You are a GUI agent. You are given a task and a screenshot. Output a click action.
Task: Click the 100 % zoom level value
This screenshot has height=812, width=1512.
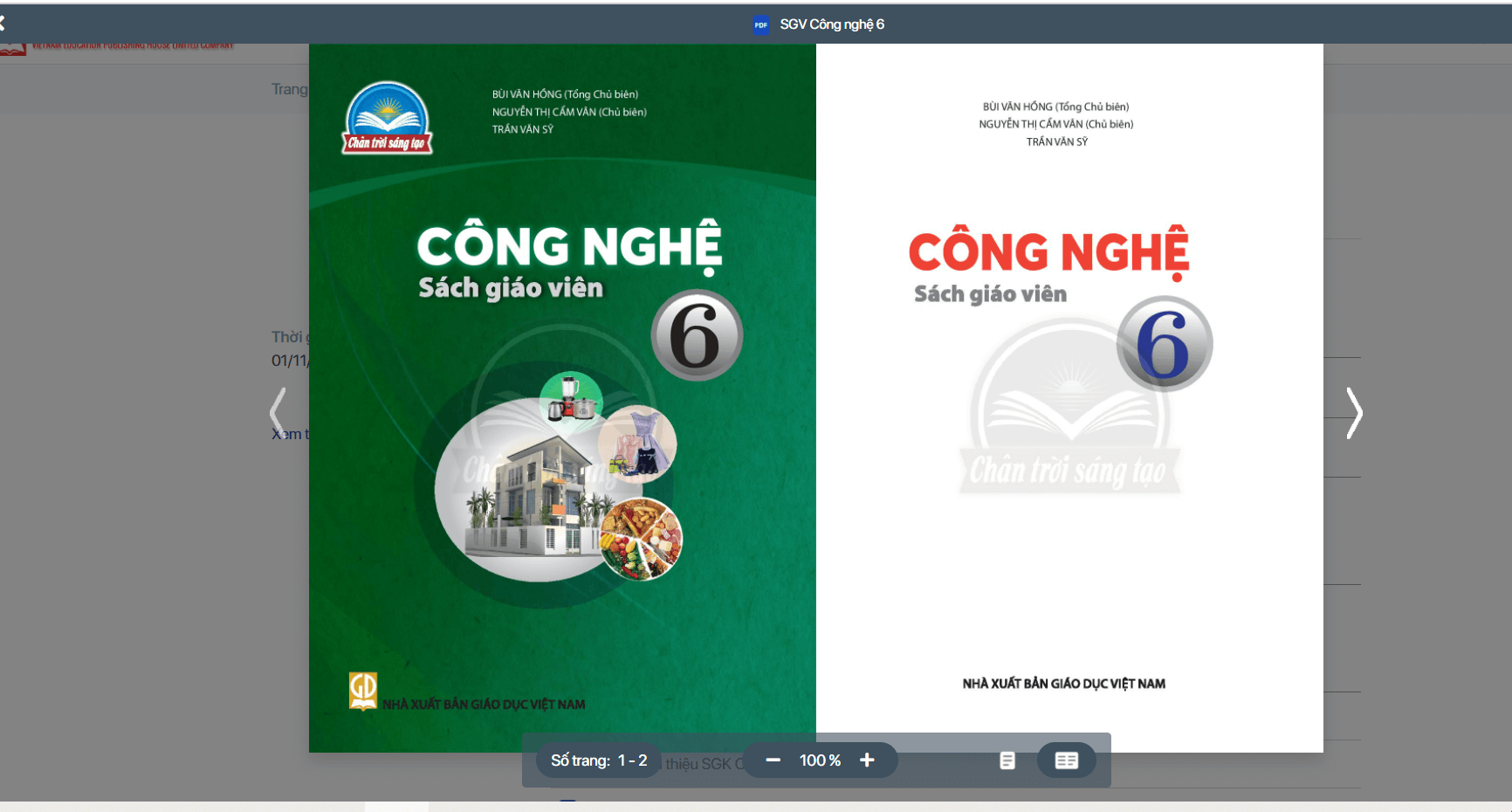[x=820, y=760]
